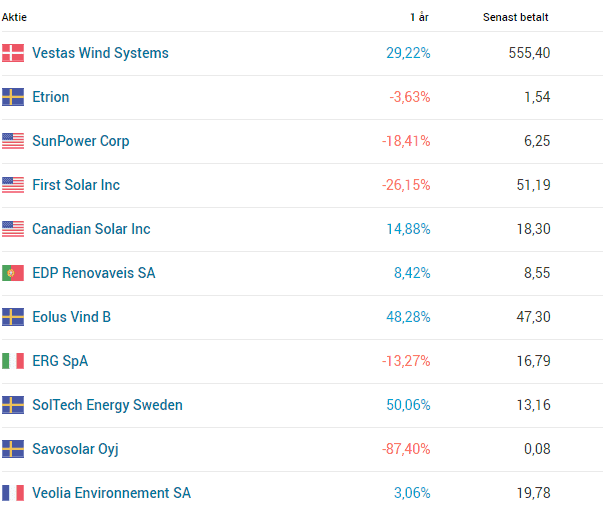Viewport: 603px width, 511px height.
Task: Click the last paid price 8,55
Action: point(537,273)
